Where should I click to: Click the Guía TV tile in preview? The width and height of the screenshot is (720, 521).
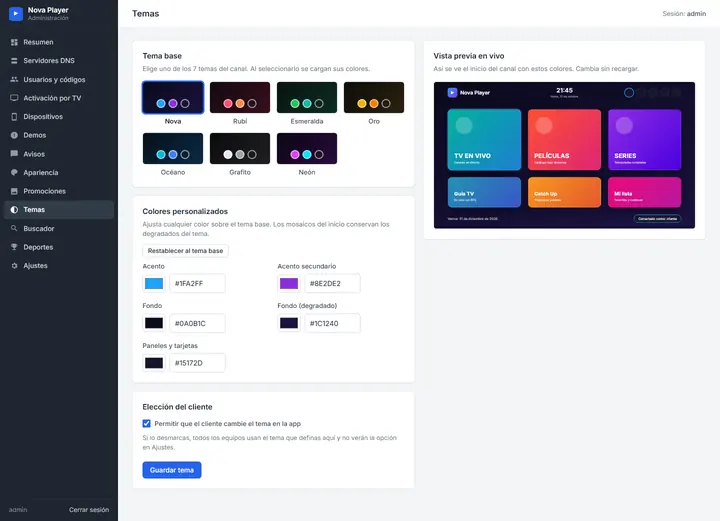[484, 192]
